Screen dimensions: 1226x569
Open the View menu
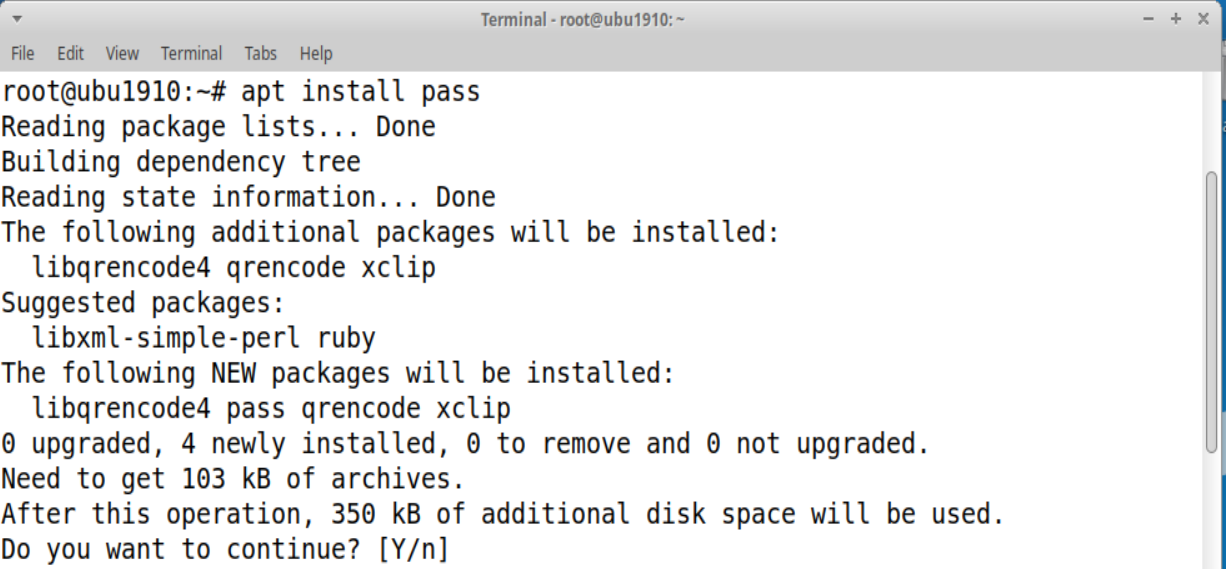click(x=122, y=53)
